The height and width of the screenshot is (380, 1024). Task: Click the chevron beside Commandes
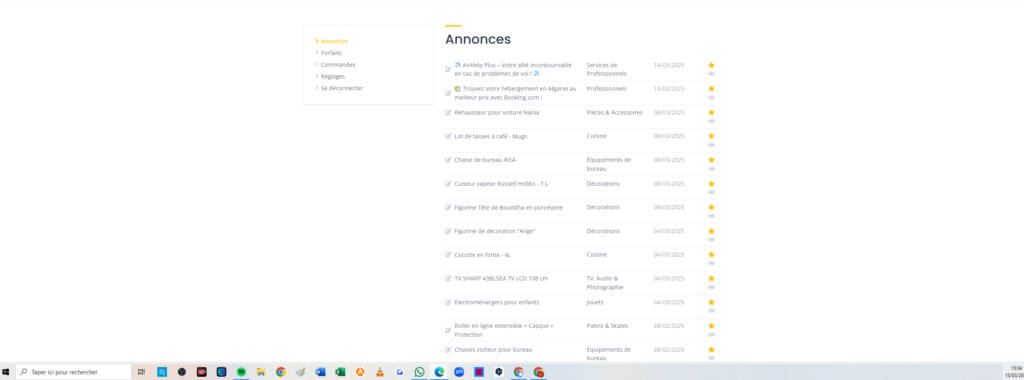317,65
